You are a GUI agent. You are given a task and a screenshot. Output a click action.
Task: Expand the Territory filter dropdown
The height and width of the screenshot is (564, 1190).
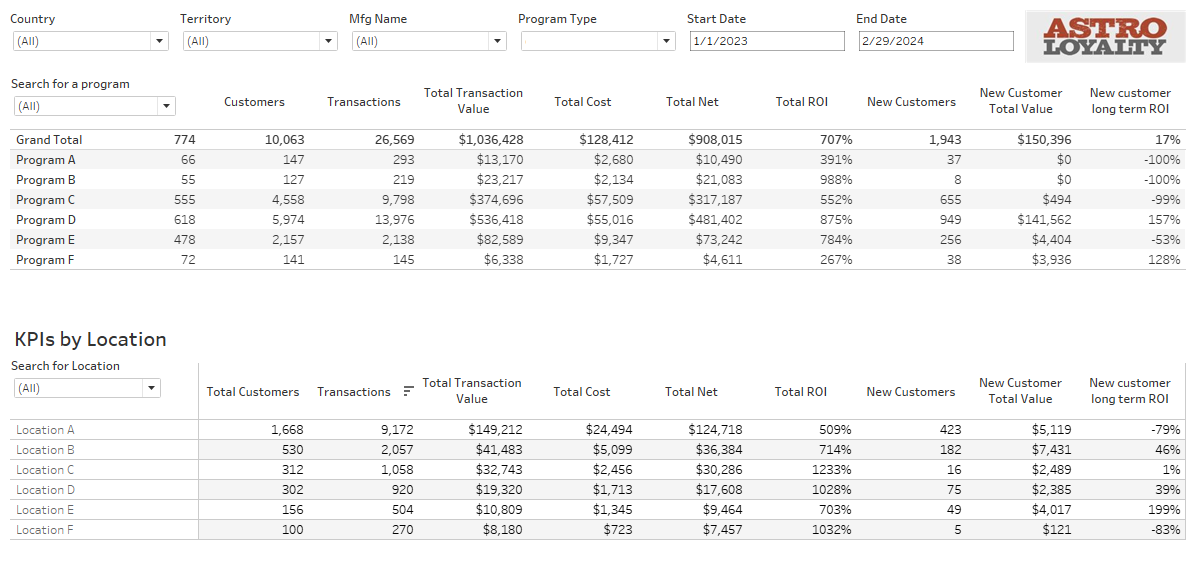[x=328, y=41]
